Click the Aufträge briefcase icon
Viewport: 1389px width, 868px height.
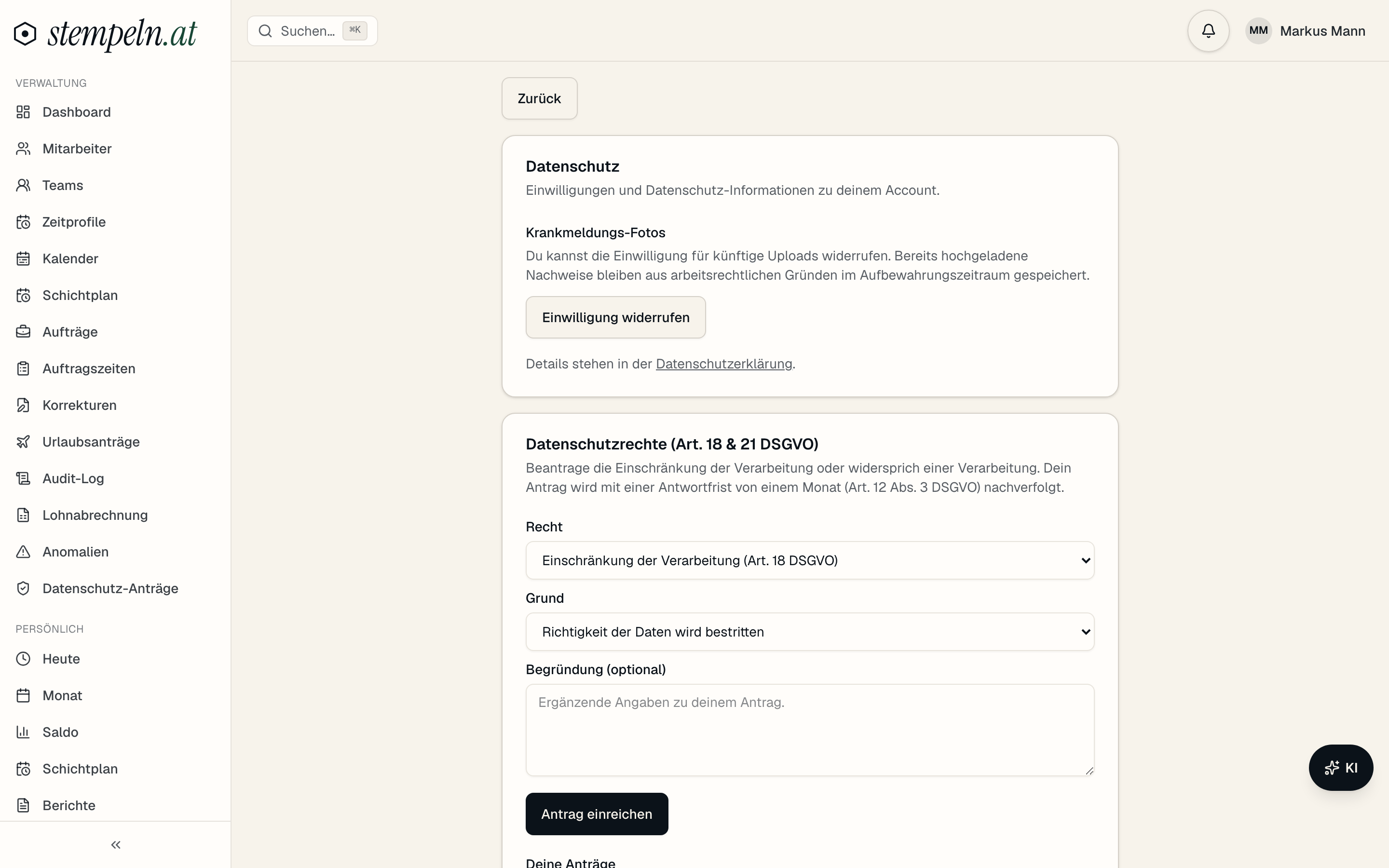(x=23, y=332)
